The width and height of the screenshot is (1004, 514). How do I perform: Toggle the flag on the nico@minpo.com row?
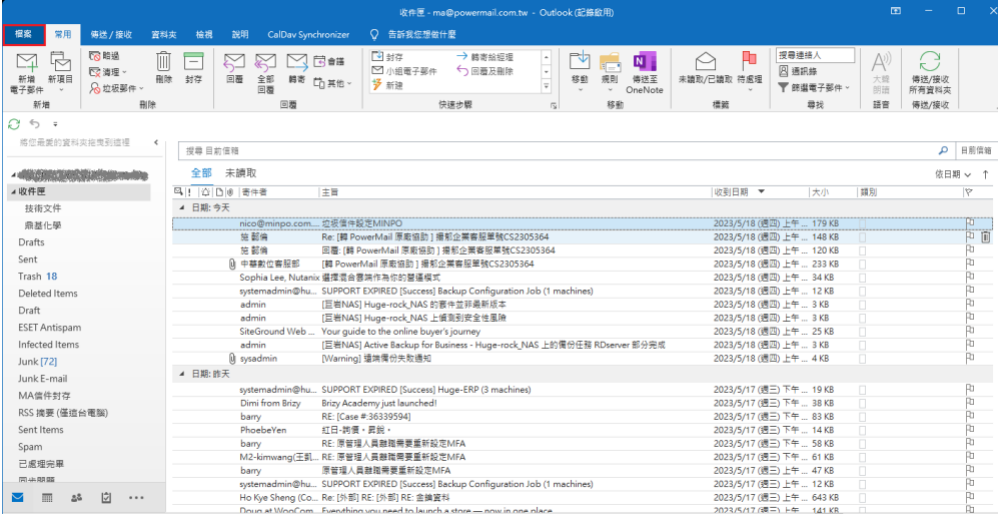969,223
